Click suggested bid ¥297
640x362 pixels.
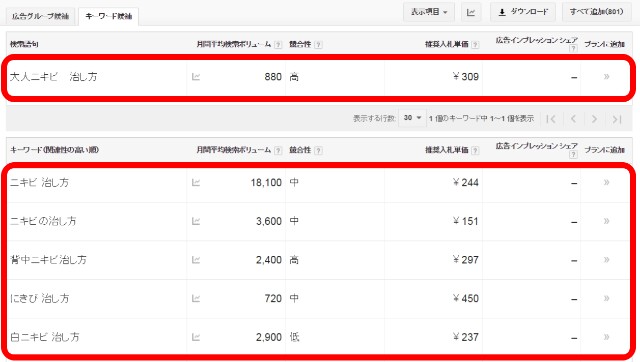pos(466,260)
